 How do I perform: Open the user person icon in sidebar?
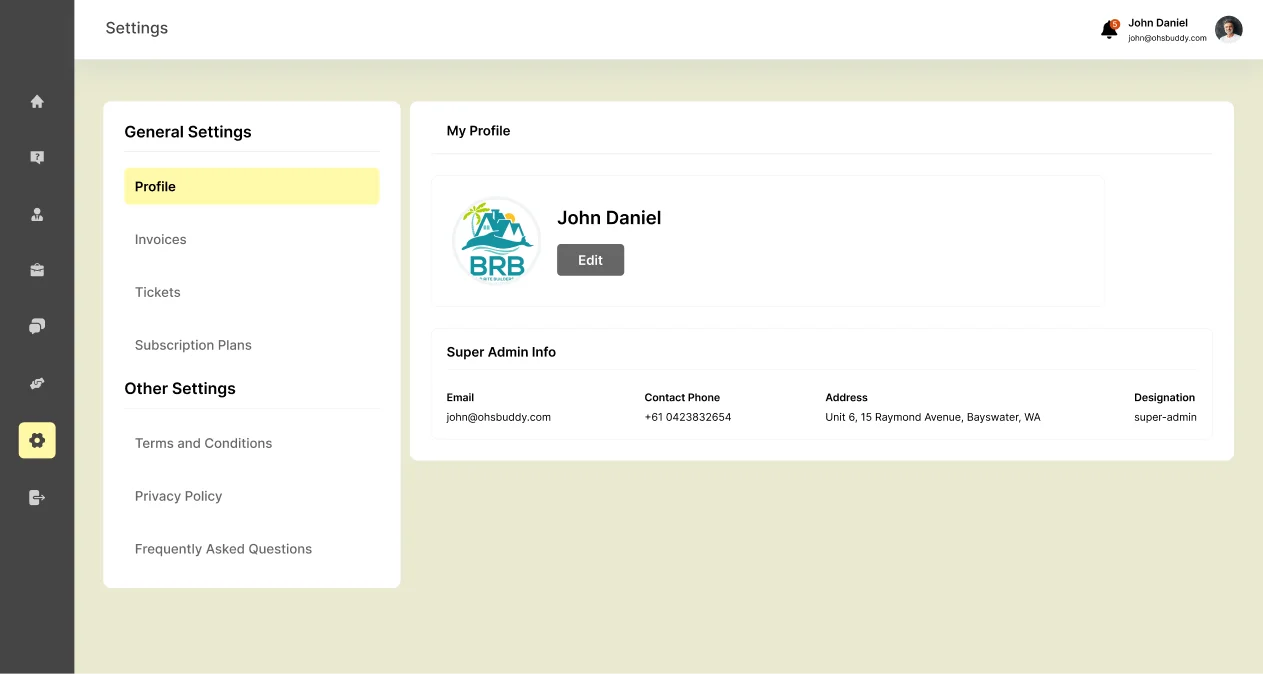[37, 214]
